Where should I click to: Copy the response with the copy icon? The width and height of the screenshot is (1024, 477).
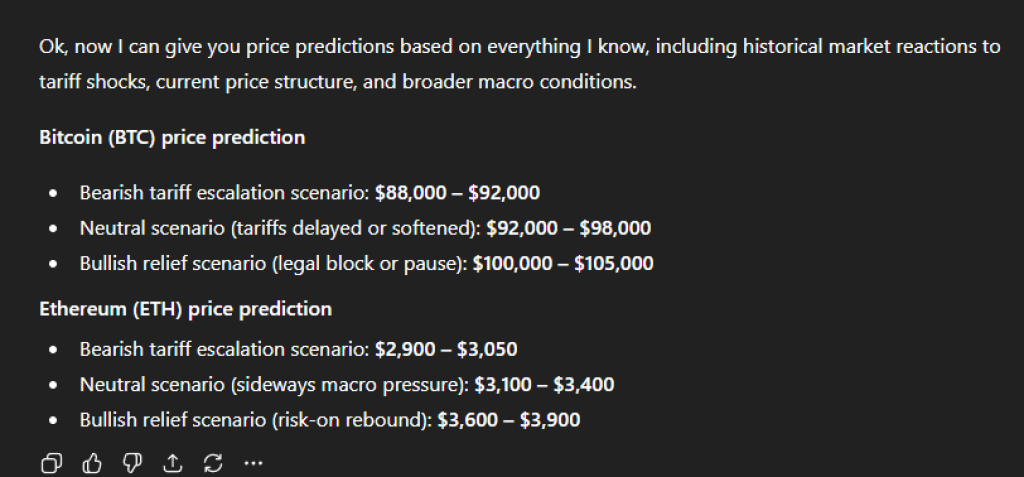(51, 463)
